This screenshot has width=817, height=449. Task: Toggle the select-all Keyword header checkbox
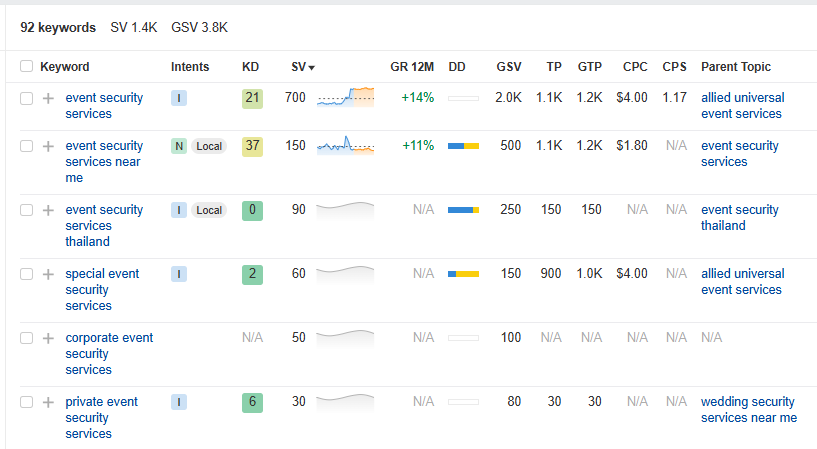point(26,66)
